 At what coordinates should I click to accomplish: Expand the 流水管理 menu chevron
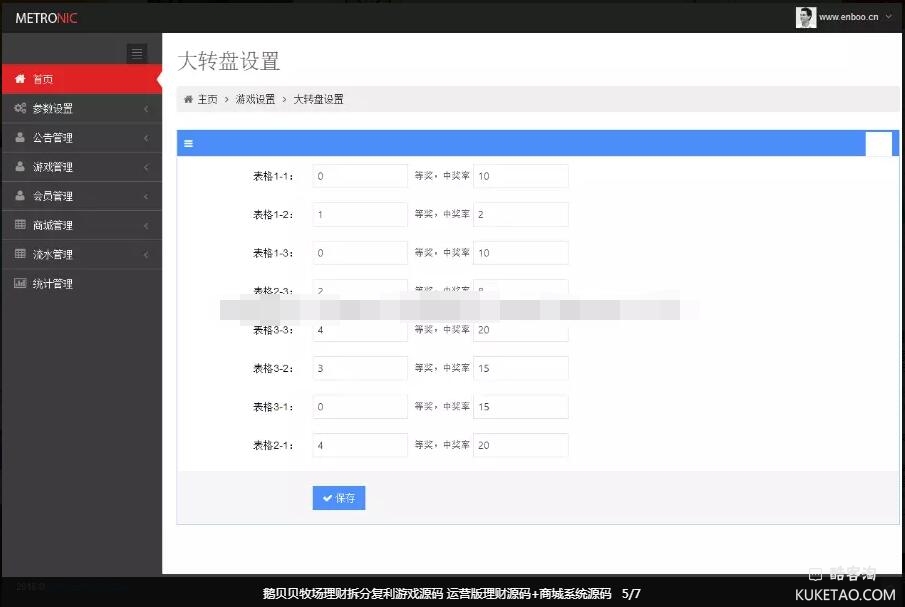tap(146, 254)
